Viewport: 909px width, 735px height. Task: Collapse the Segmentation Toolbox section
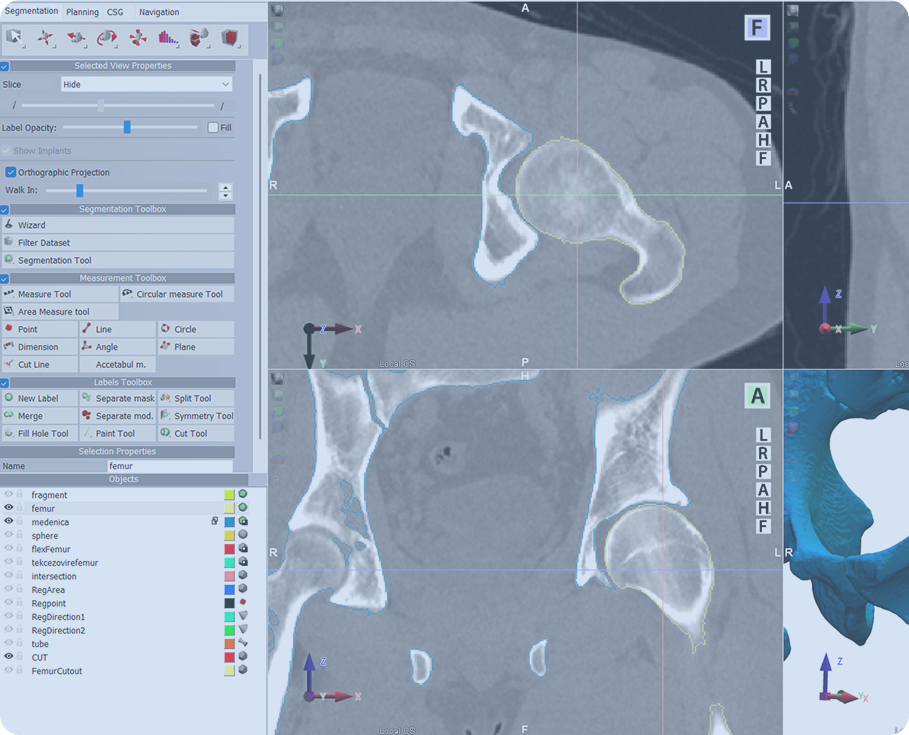pyautogui.click(x=4, y=209)
